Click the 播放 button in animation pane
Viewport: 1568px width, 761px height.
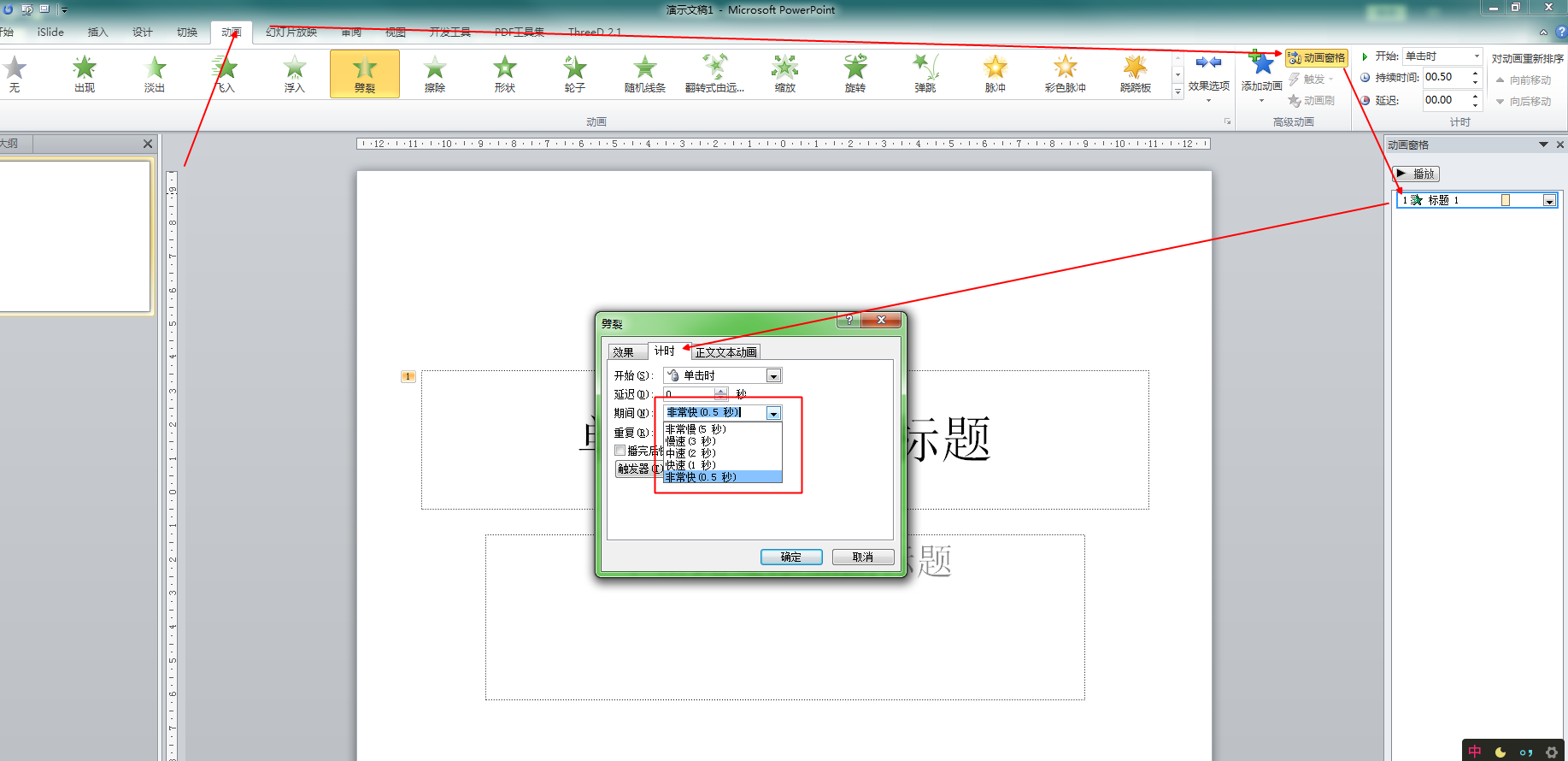click(1417, 174)
